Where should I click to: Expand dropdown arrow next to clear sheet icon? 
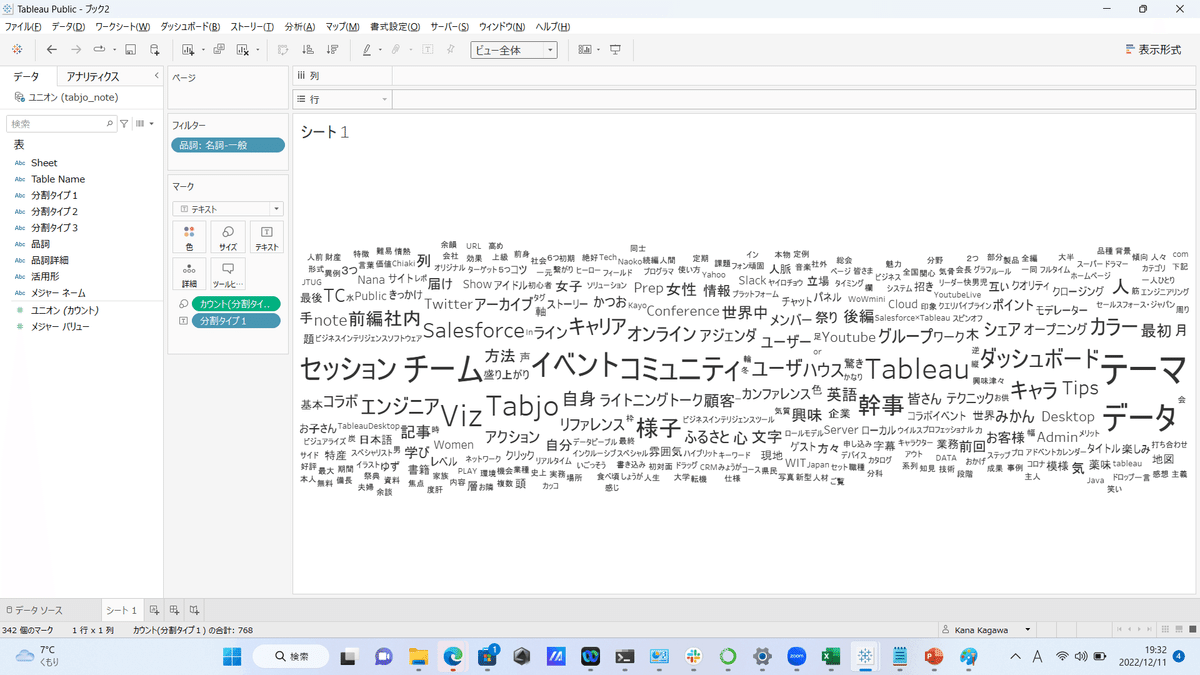(x=258, y=50)
